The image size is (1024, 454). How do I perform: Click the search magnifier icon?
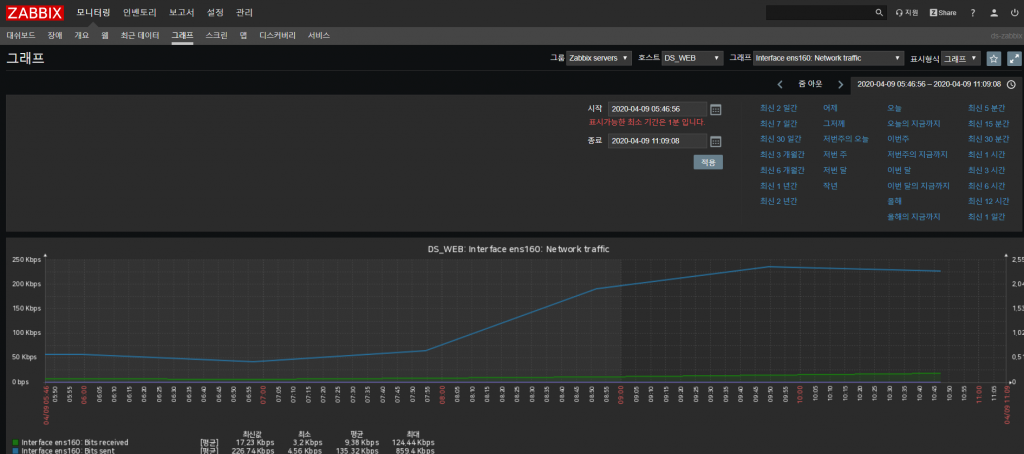(879, 12)
